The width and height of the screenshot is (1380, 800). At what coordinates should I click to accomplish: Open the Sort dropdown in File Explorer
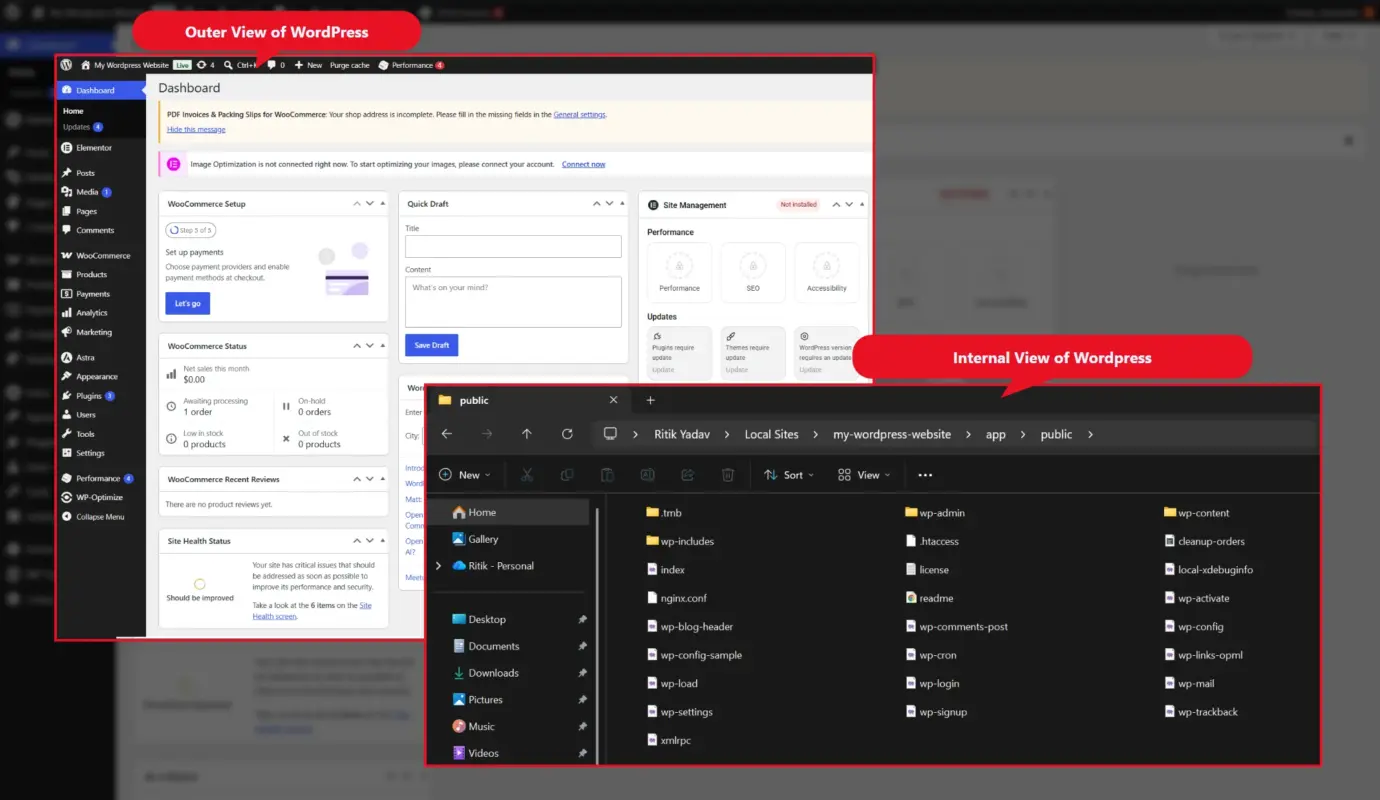click(x=789, y=475)
